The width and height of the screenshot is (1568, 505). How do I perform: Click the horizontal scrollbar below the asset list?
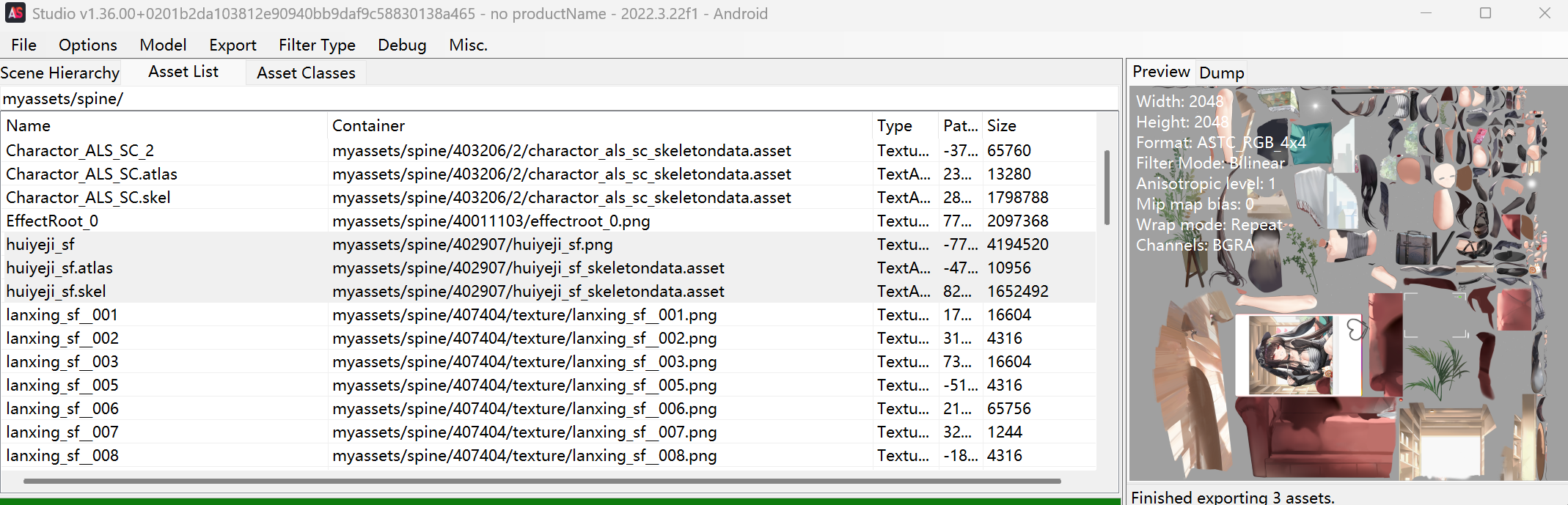point(541,482)
